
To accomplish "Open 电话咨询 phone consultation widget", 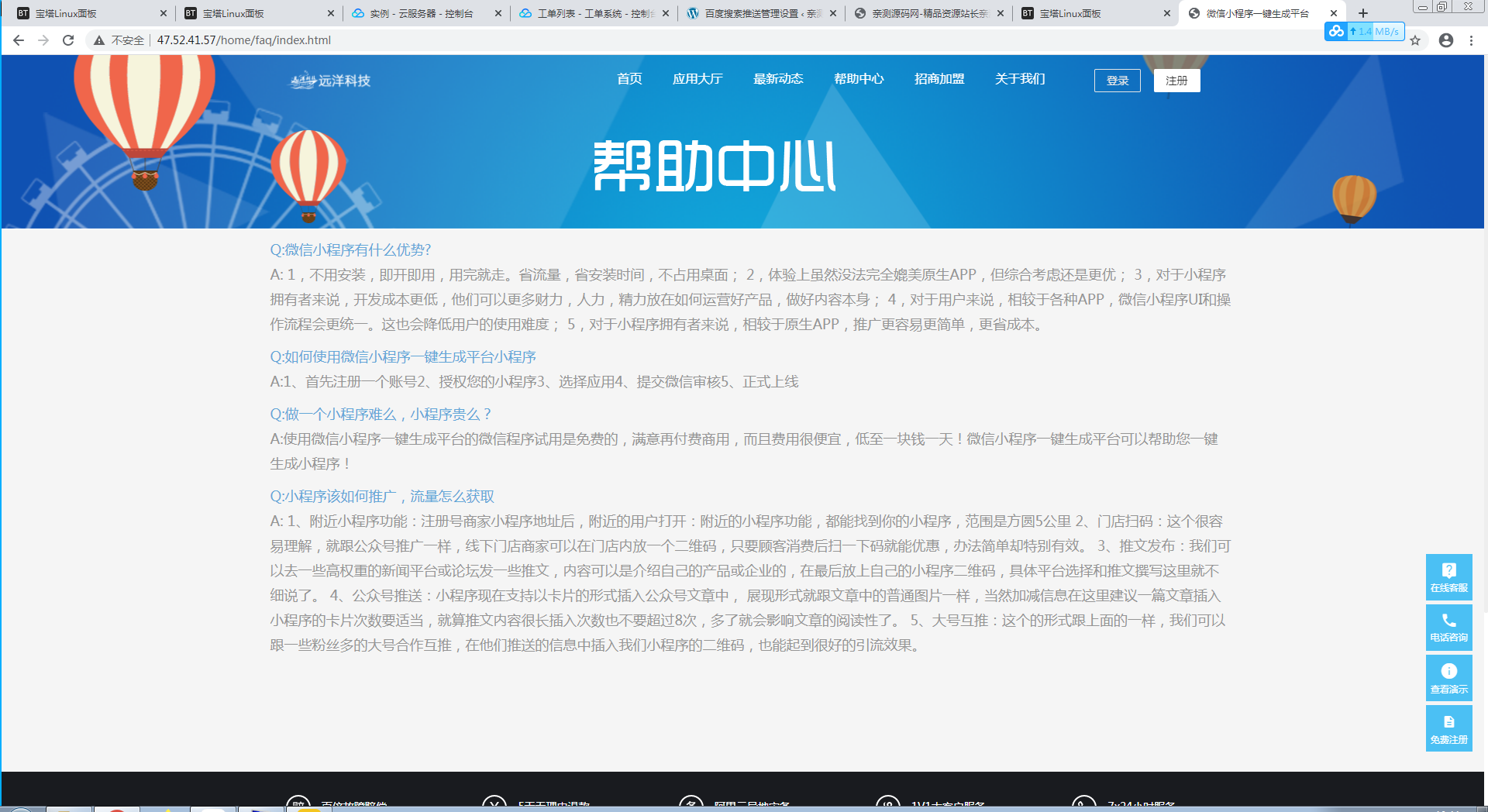I will click(1449, 627).
